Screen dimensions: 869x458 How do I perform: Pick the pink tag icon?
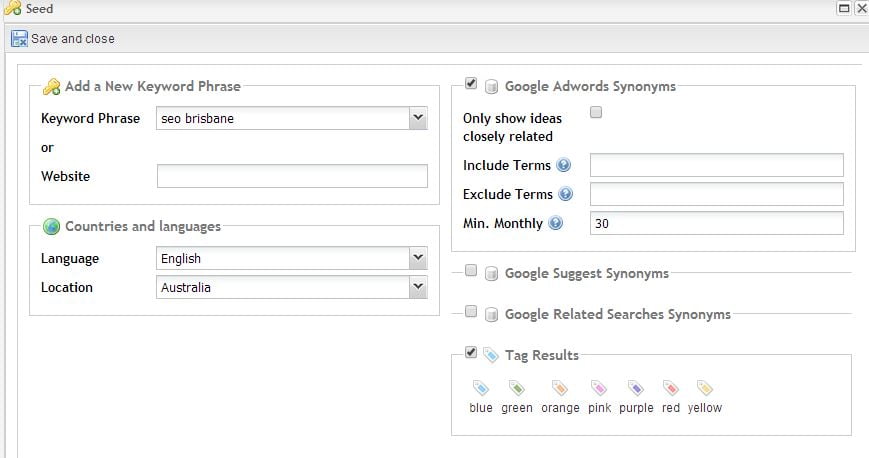point(599,388)
